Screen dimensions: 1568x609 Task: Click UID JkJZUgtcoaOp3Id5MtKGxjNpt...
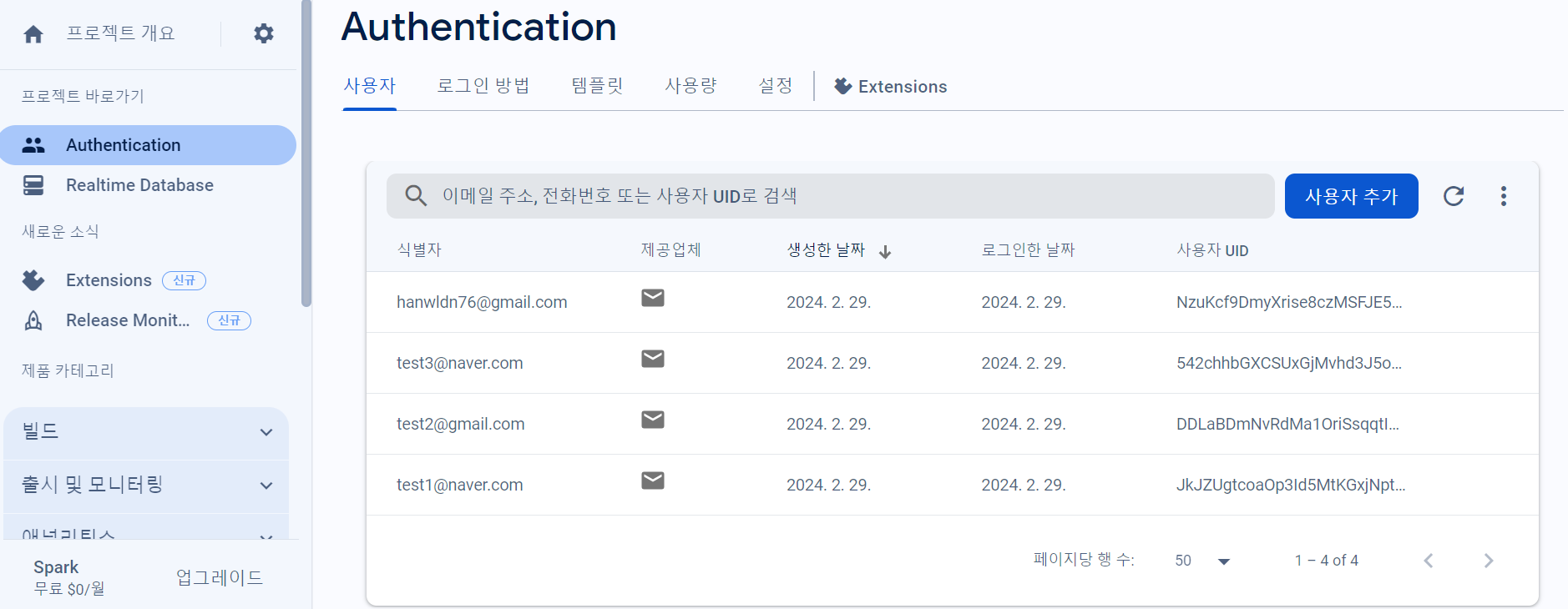(1291, 485)
